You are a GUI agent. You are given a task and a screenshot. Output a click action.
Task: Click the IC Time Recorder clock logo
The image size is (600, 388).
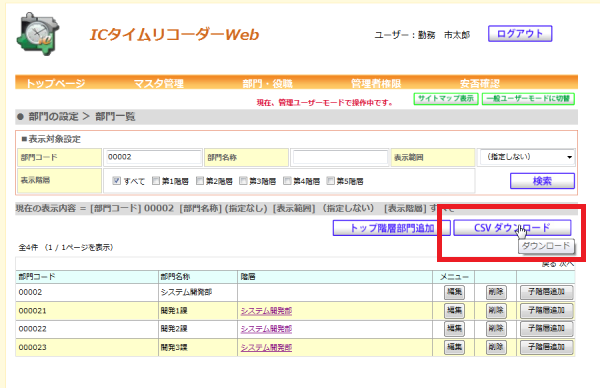point(38,34)
